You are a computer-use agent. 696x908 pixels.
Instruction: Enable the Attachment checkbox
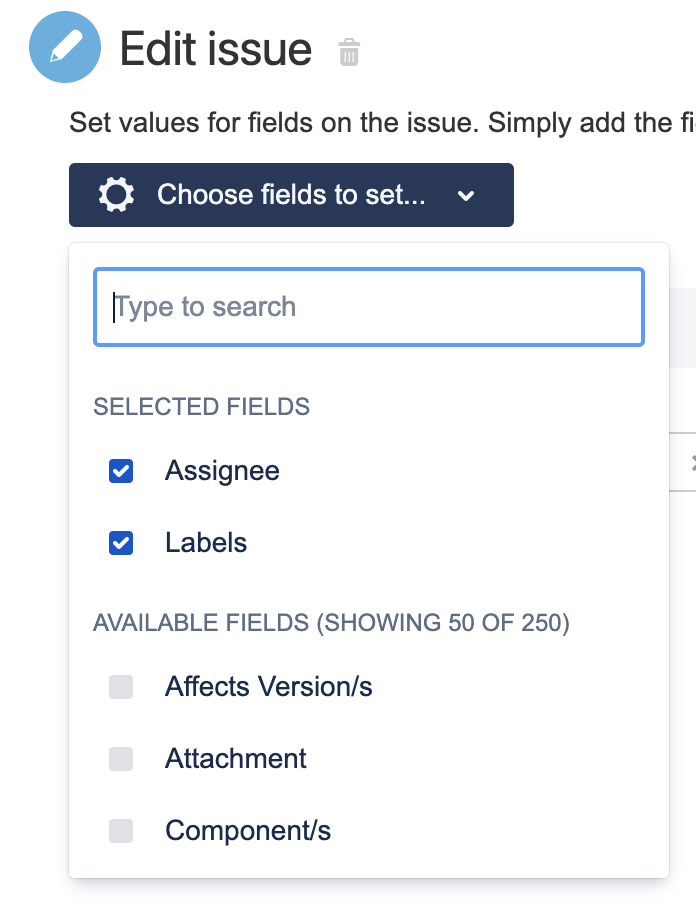[120, 759]
